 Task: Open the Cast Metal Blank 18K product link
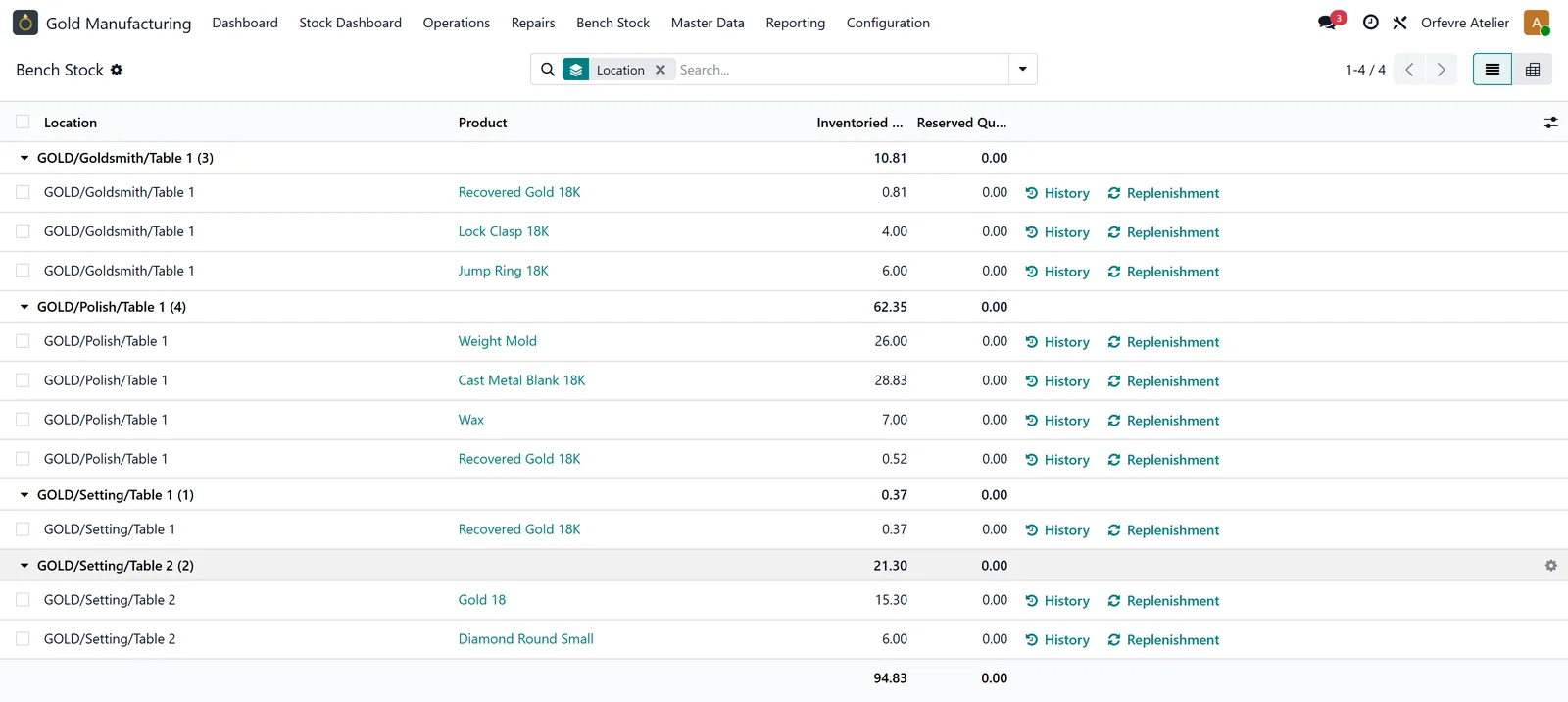point(522,380)
